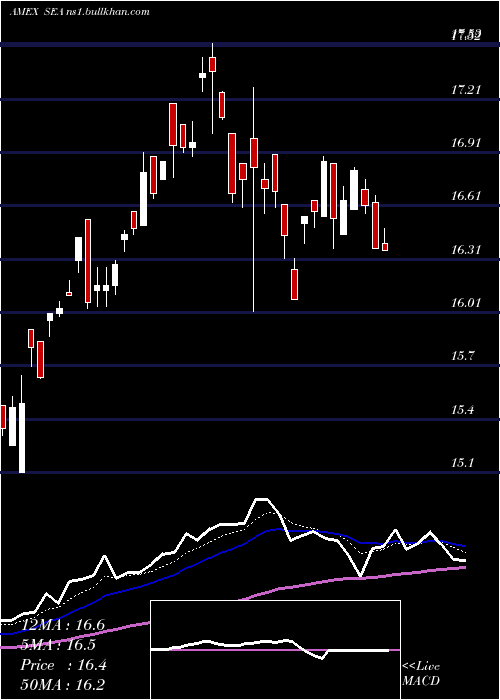This screenshot has height=700, width=500.
Task: Click the top price label at chart high
Action: (466, 34)
